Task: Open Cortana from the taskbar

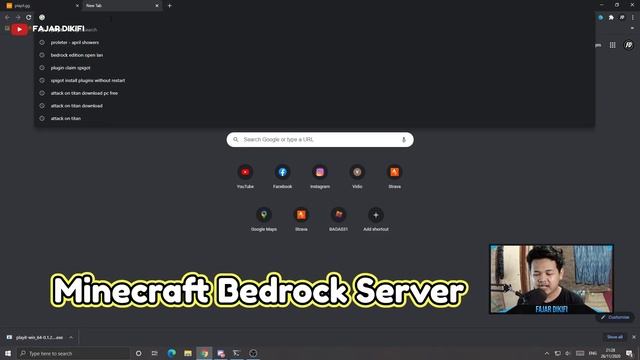Action: (138, 353)
